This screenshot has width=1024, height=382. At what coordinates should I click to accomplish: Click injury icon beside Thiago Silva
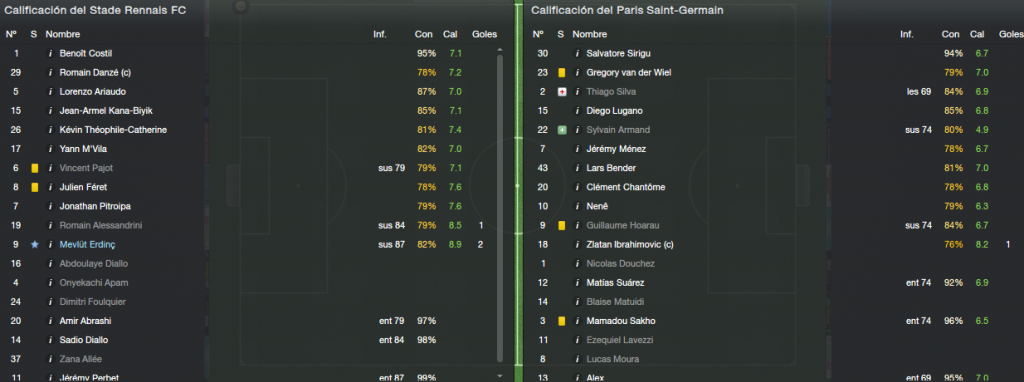point(562,92)
